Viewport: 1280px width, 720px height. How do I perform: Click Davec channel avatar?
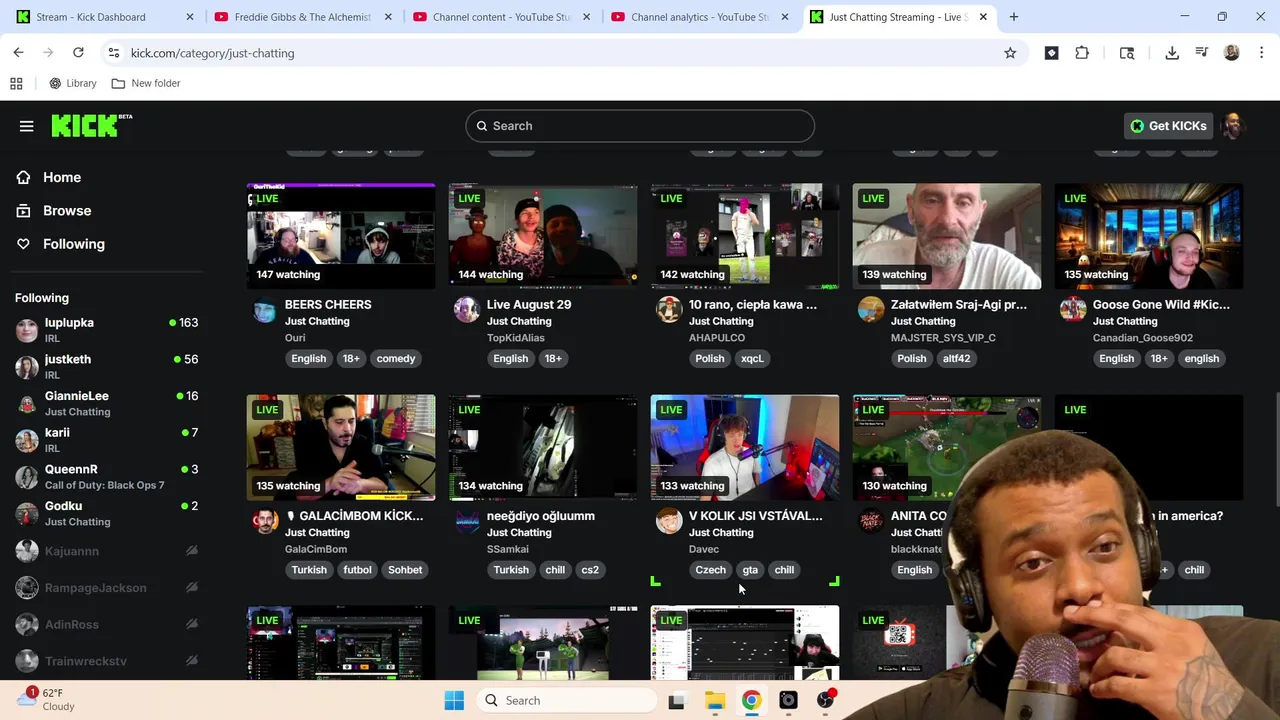[669, 521]
